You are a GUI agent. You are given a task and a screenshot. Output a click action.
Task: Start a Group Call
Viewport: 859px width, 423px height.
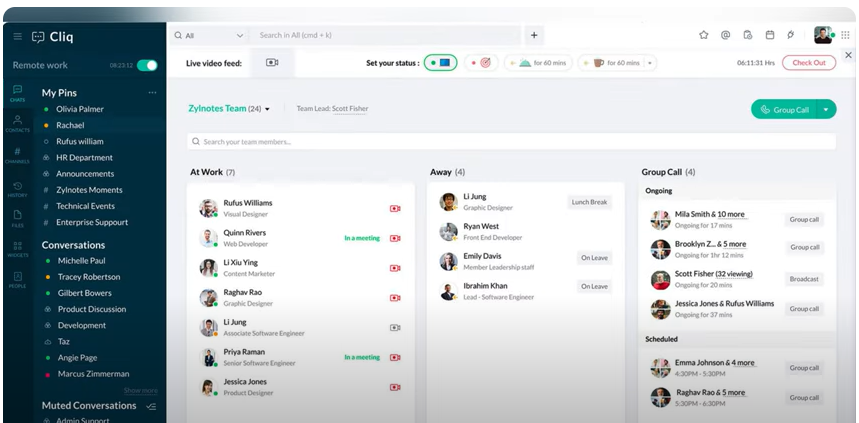pos(784,109)
